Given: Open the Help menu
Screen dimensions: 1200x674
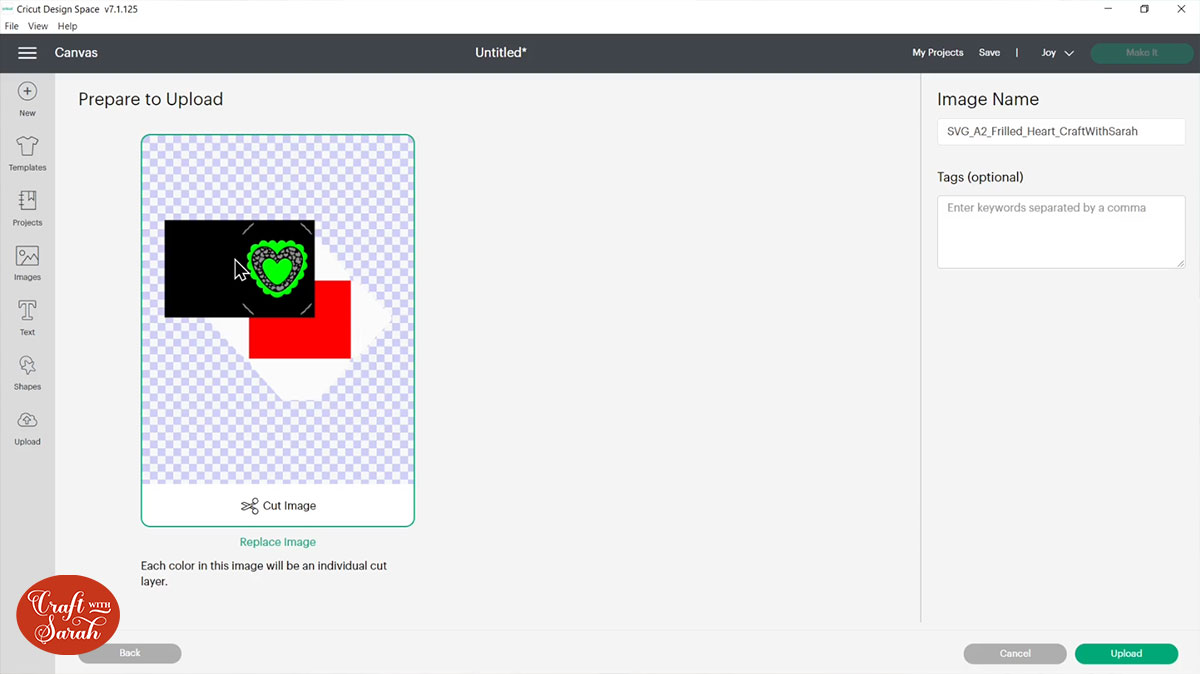Looking at the screenshot, I should 67,25.
